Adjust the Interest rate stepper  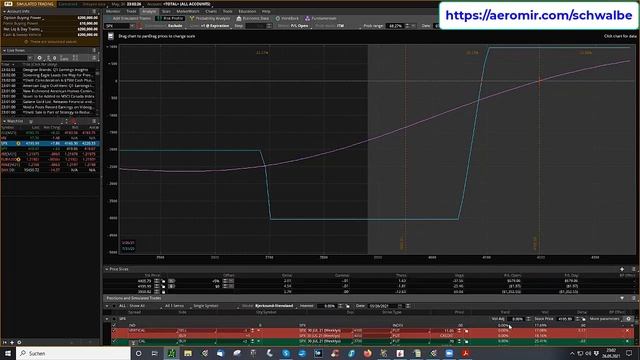(340, 306)
